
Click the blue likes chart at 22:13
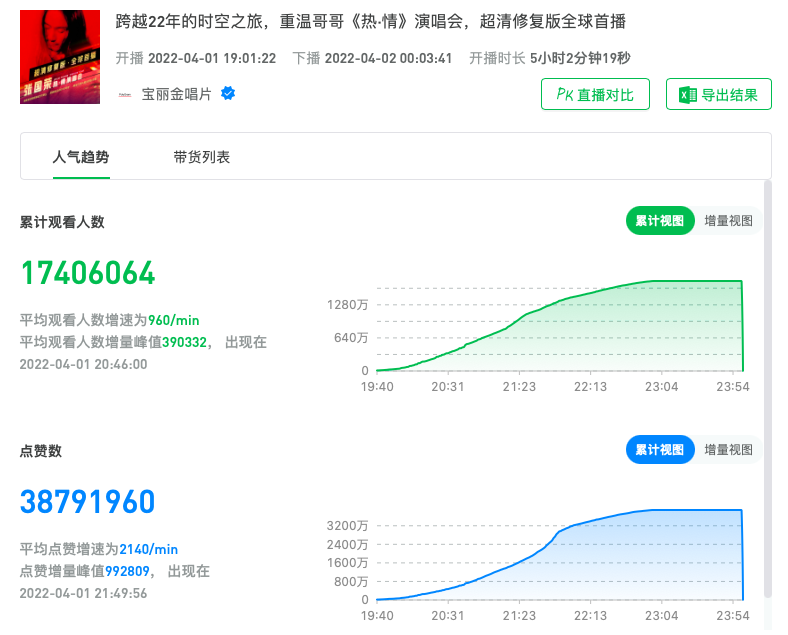click(x=590, y=522)
